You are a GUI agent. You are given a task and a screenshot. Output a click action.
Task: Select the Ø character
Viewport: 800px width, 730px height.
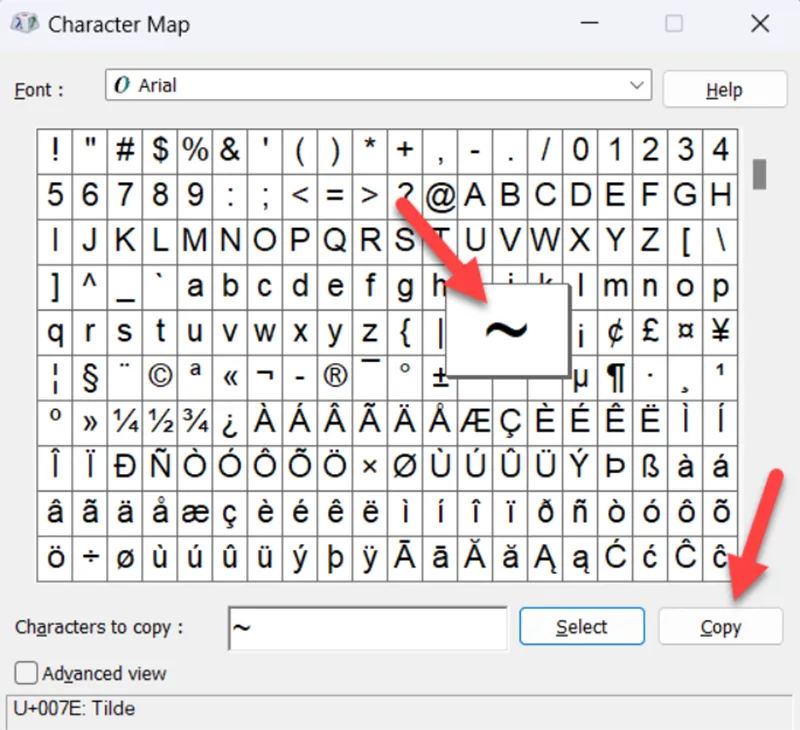pyautogui.click(x=405, y=468)
